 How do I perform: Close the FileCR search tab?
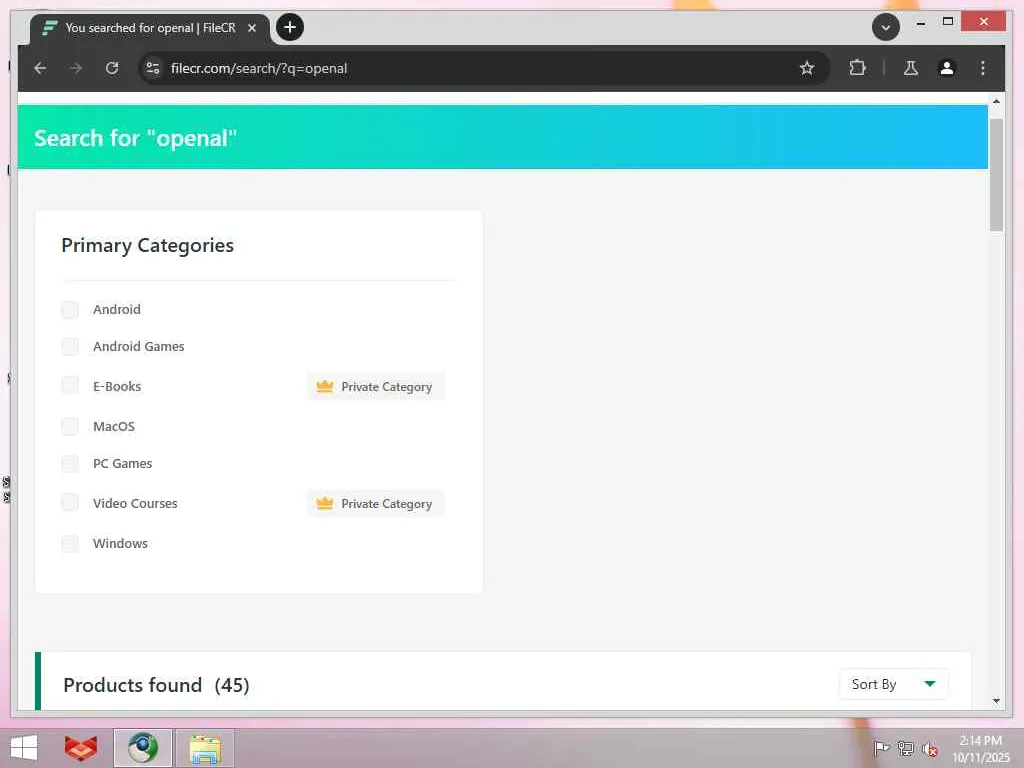pos(252,28)
